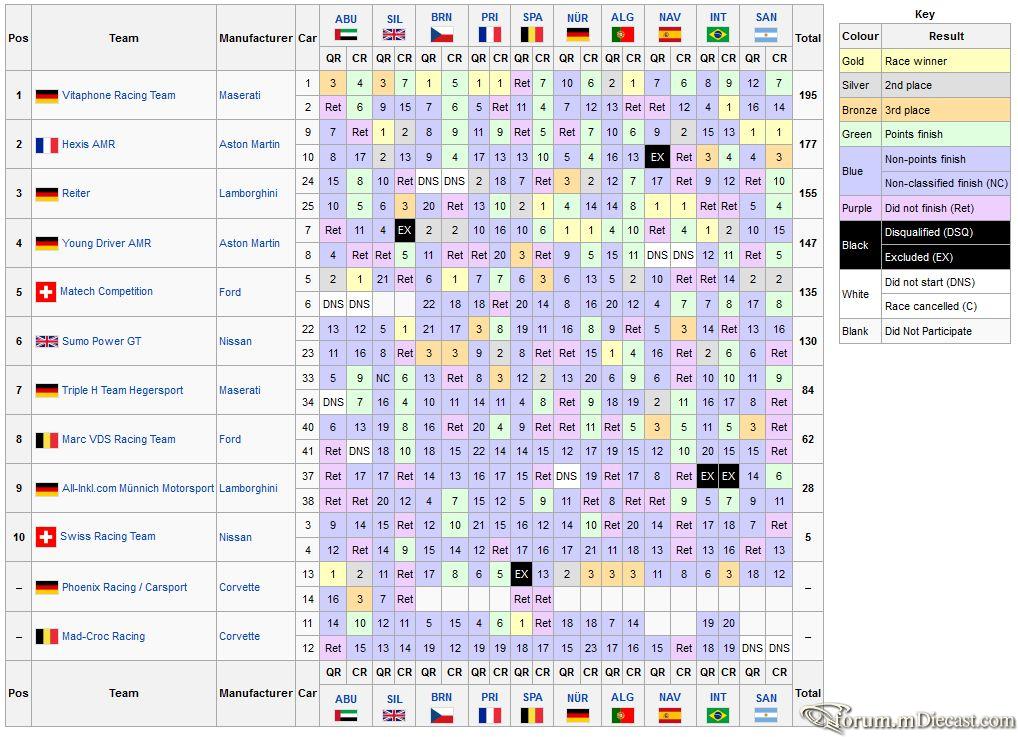Follow the Ford link in Matech Competition row
Screen dimensions: 1018x737
pyautogui.click(x=230, y=292)
